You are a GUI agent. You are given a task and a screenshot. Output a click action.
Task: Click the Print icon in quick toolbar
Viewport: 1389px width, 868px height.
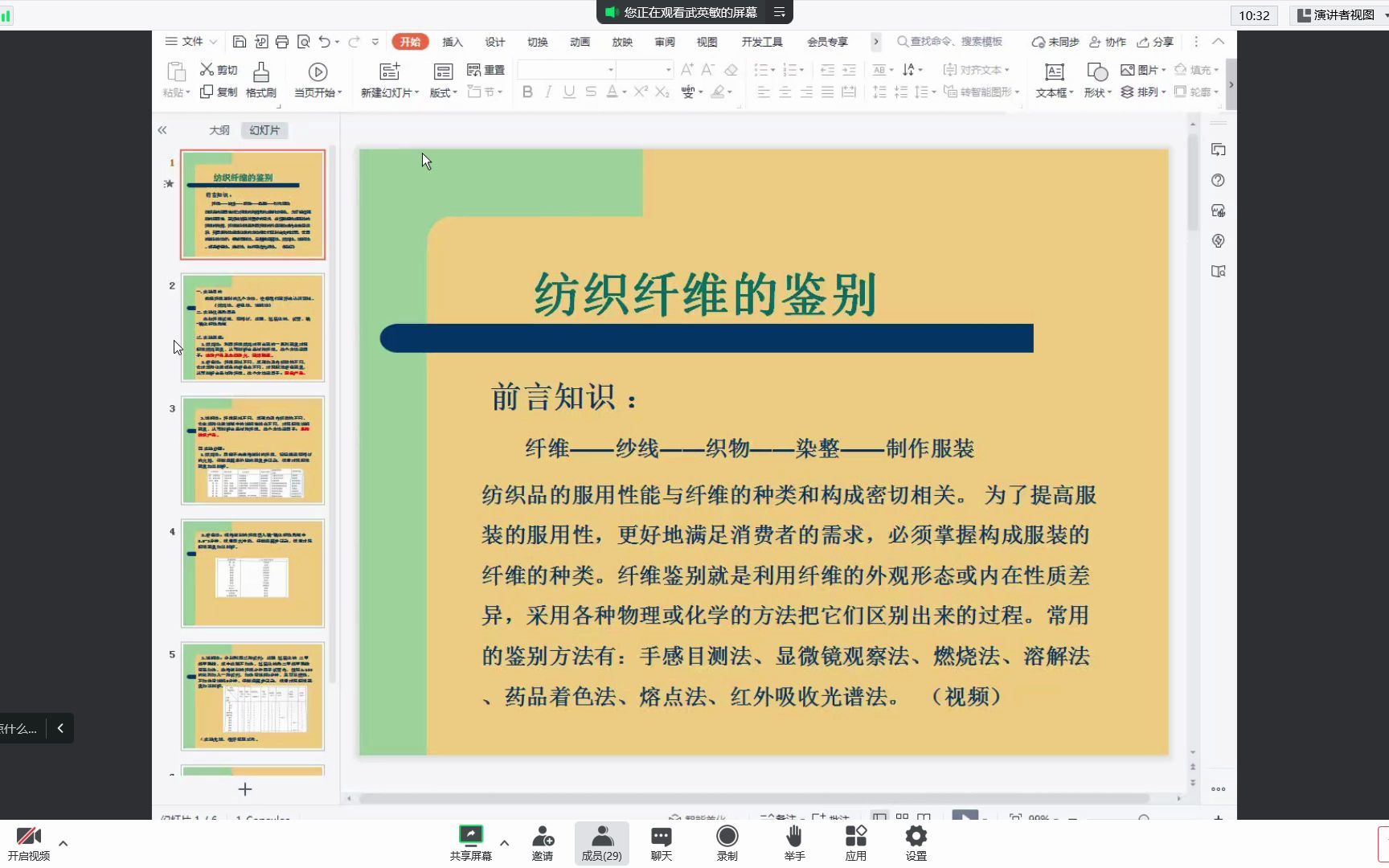(282, 42)
